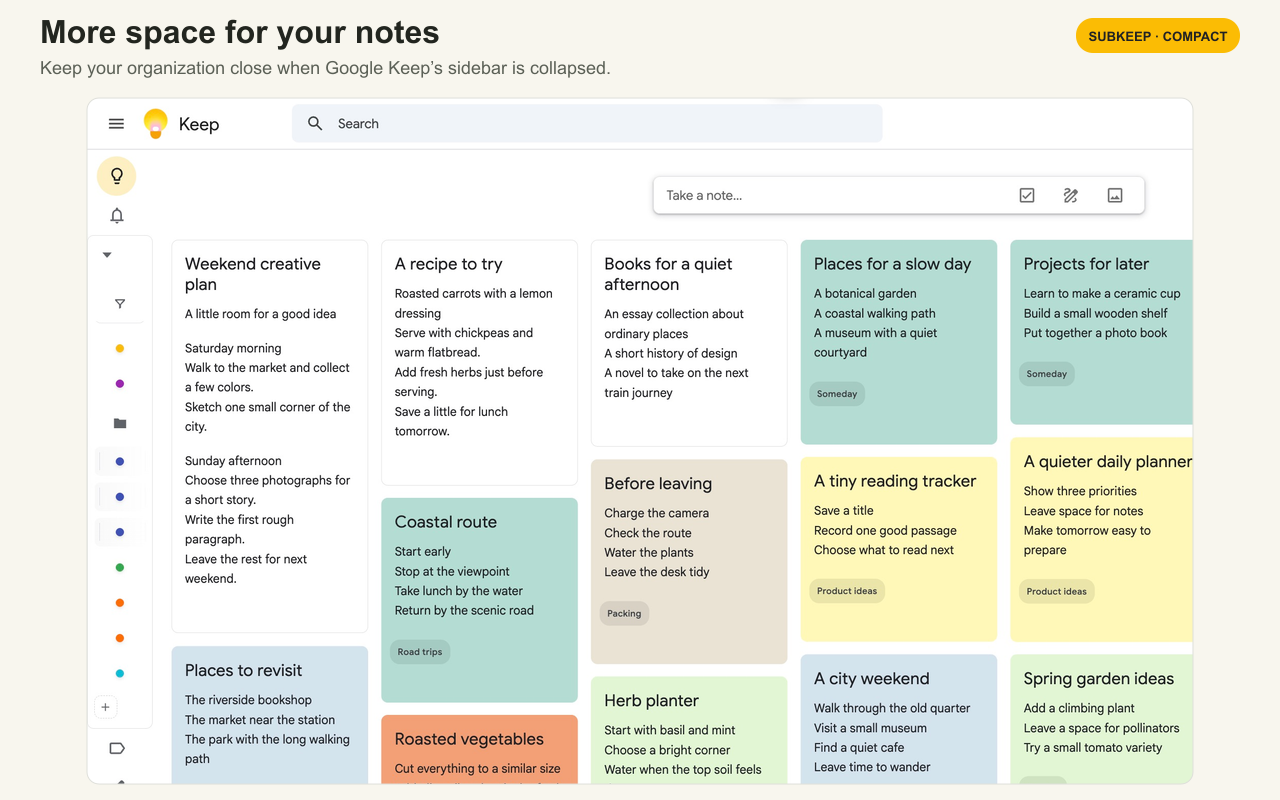The image size is (1280, 800).
Task: Open the label filter funnel icon
Action: [x=120, y=304]
